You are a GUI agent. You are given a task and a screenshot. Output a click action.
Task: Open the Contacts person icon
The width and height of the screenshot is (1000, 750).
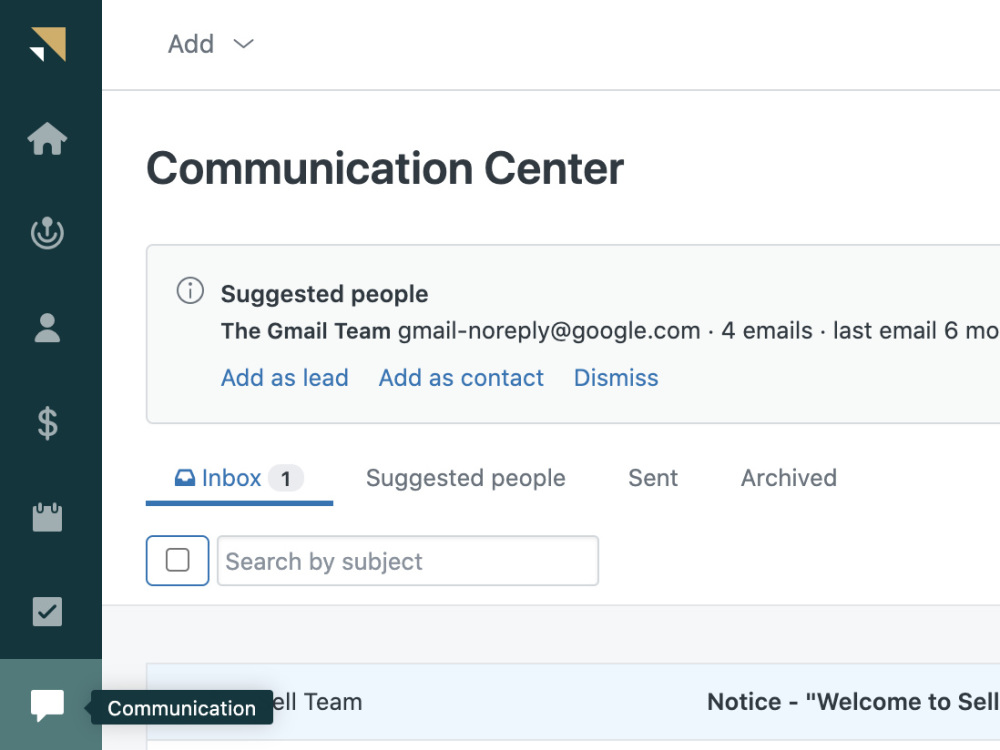click(48, 328)
